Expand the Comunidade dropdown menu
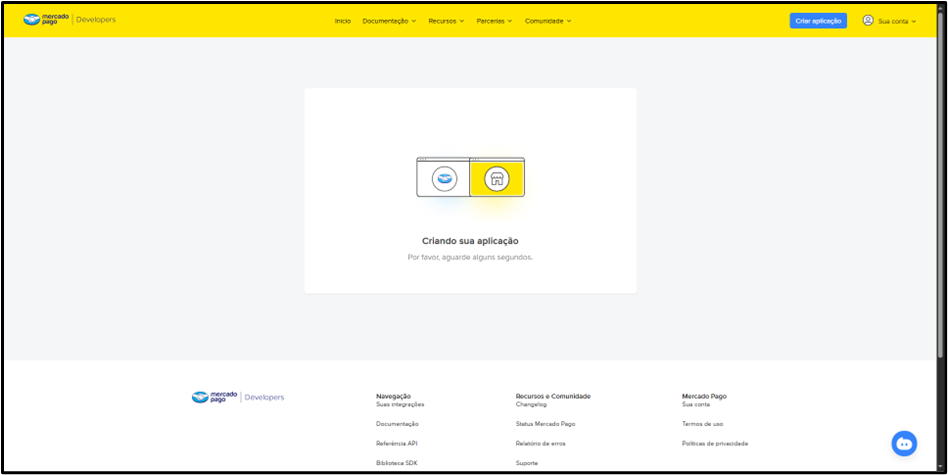 548,21
